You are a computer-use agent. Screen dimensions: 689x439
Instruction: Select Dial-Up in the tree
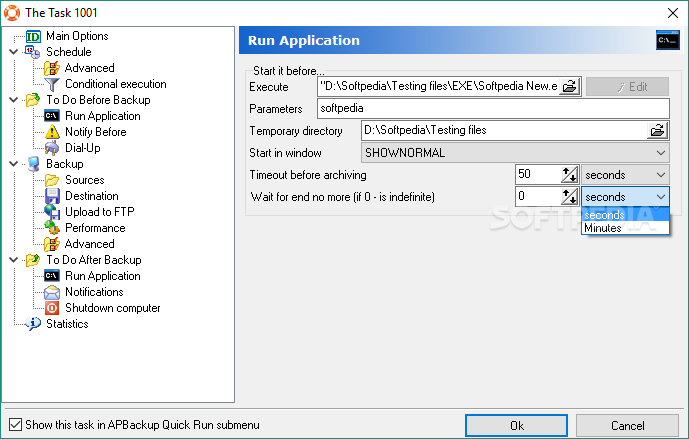click(x=83, y=148)
